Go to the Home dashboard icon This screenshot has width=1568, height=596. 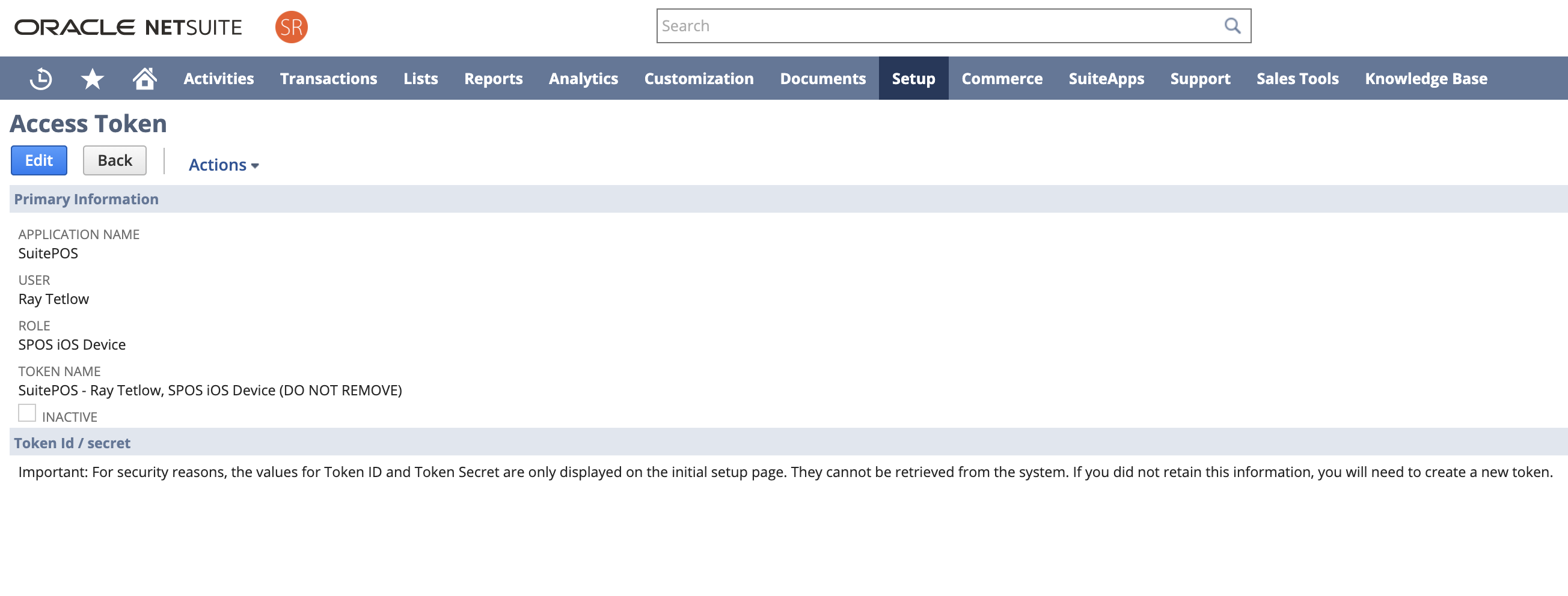pos(145,79)
